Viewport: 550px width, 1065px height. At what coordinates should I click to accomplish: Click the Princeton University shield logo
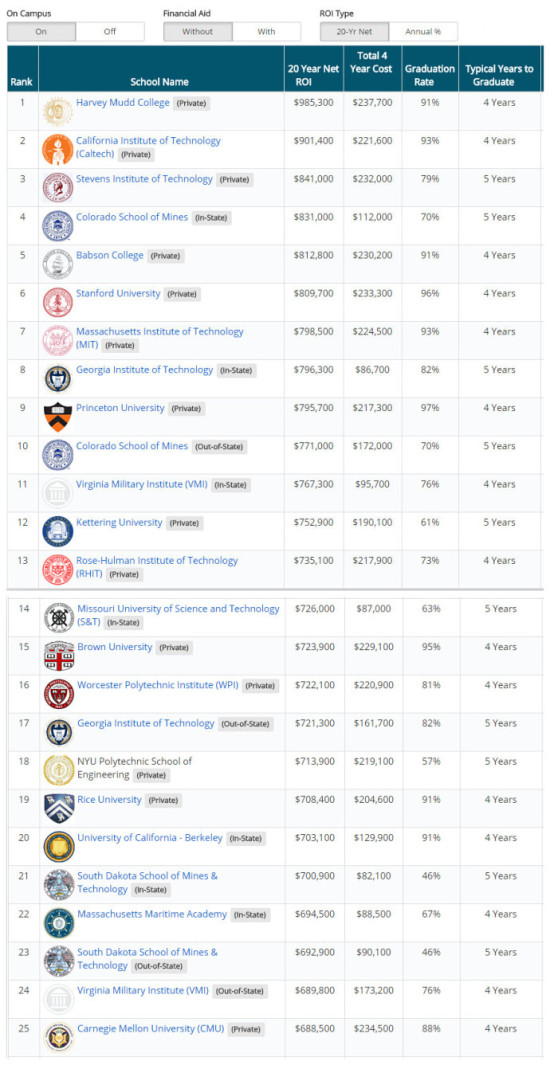58,416
